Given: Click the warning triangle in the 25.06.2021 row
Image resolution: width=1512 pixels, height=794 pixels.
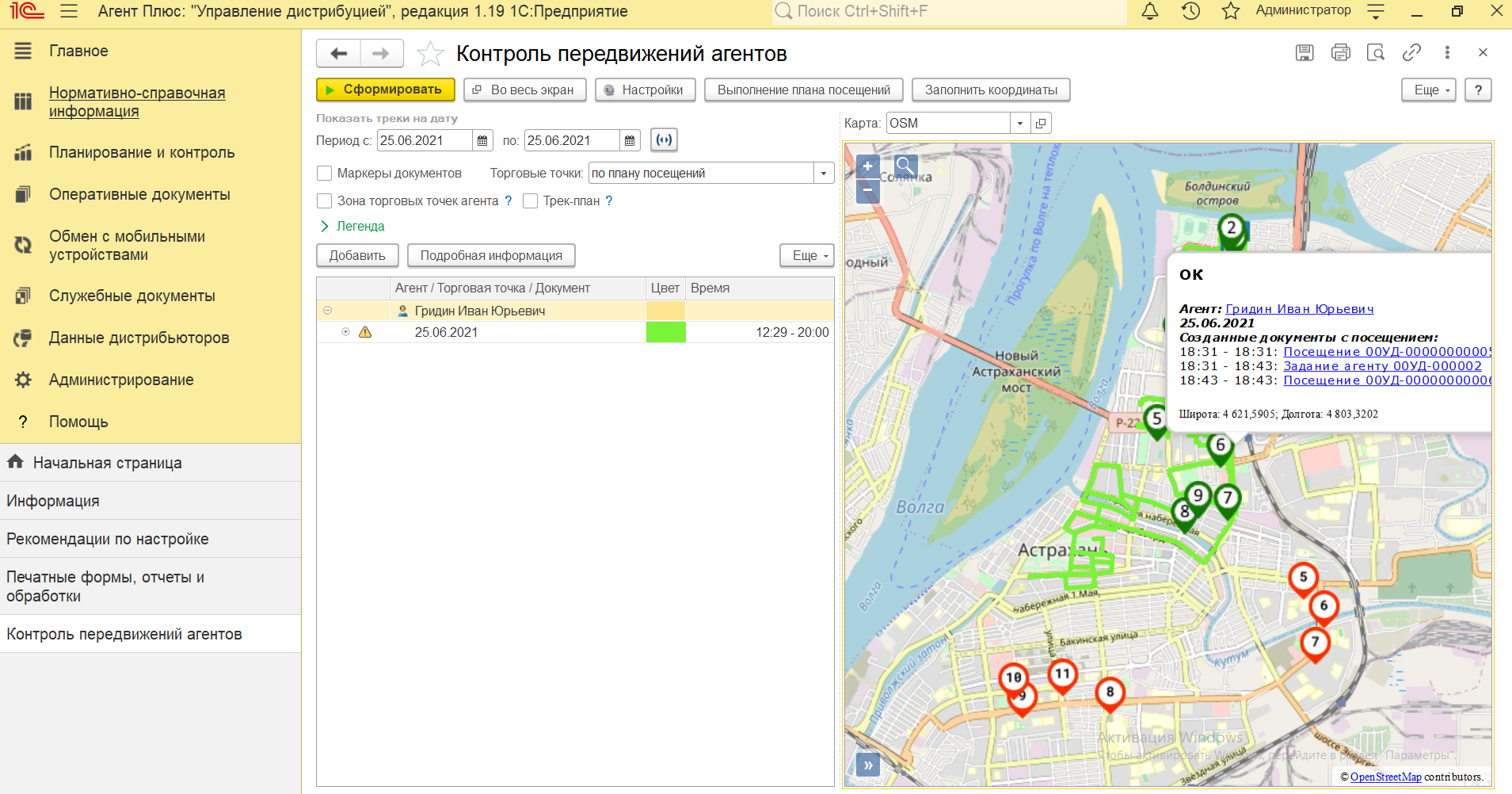Looking at the screenshot, I should click(x=365, y=332).
